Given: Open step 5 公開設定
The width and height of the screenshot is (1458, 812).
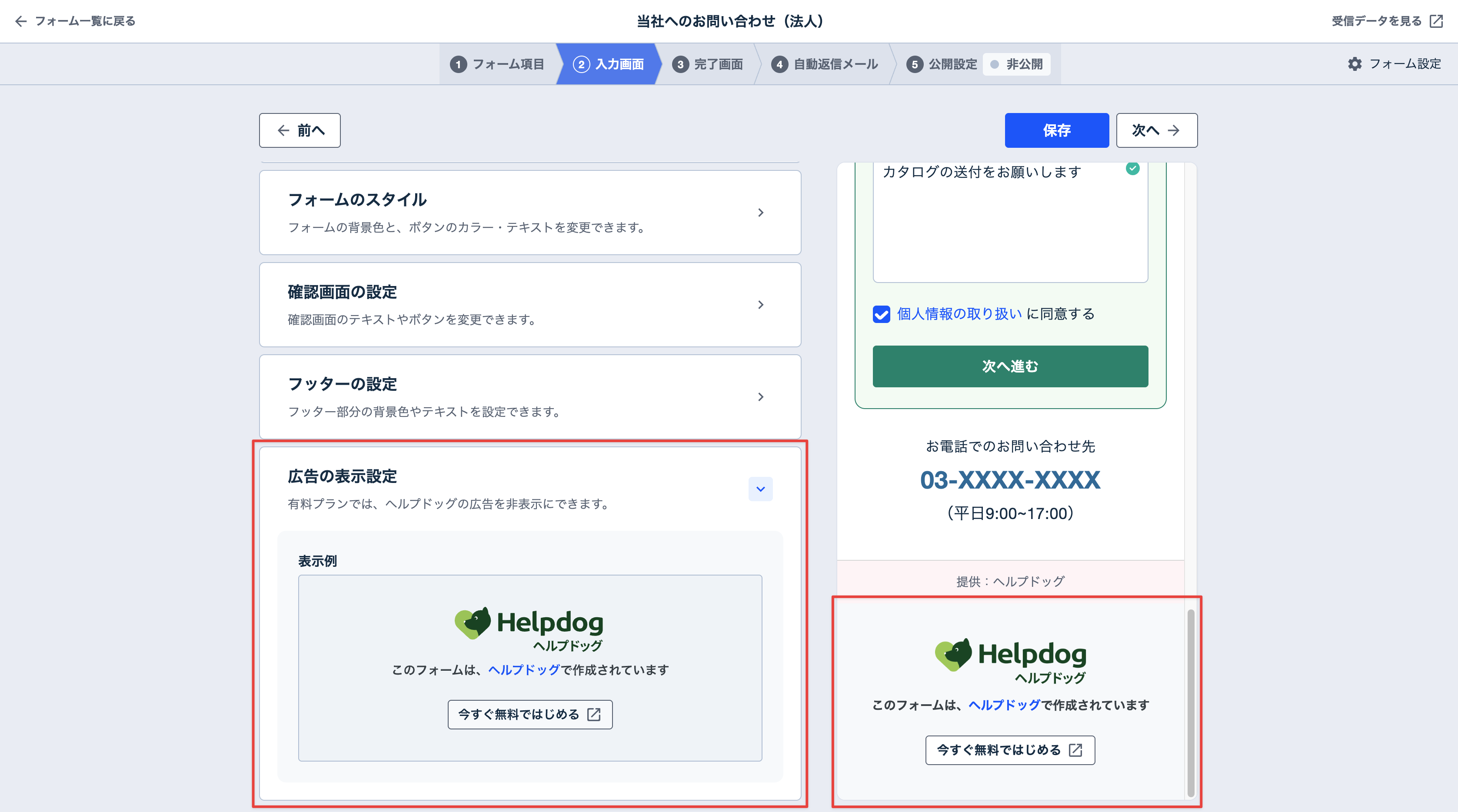Looking at the screenshot, I should tap(942, 64).
